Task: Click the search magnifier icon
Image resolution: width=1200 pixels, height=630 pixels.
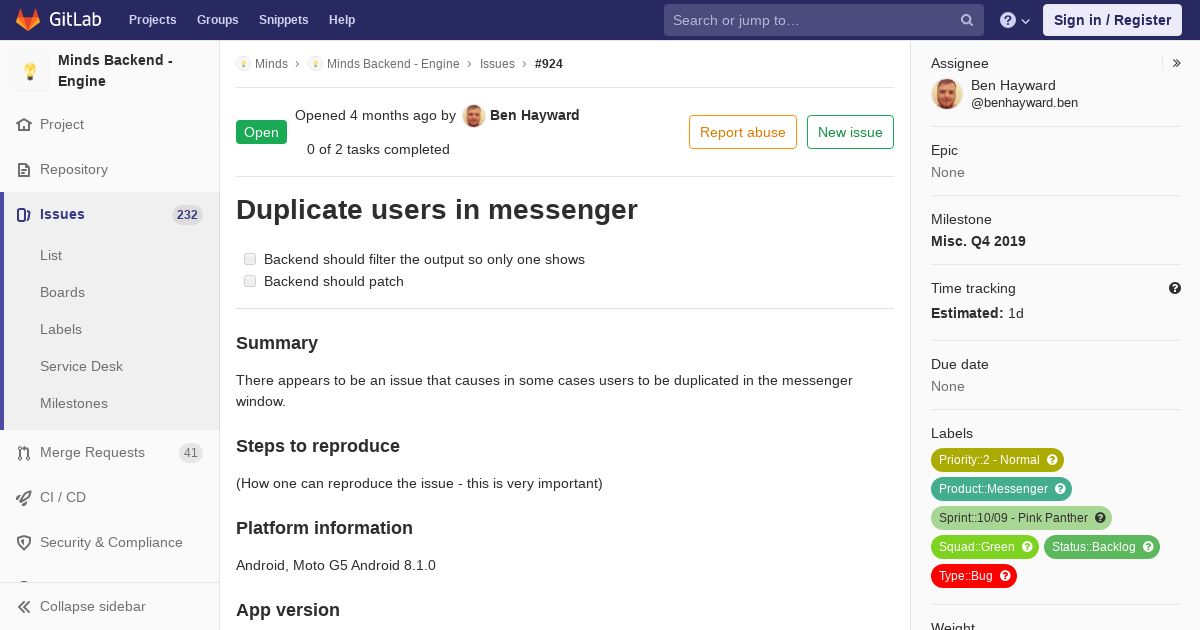Action: (967, 20)
